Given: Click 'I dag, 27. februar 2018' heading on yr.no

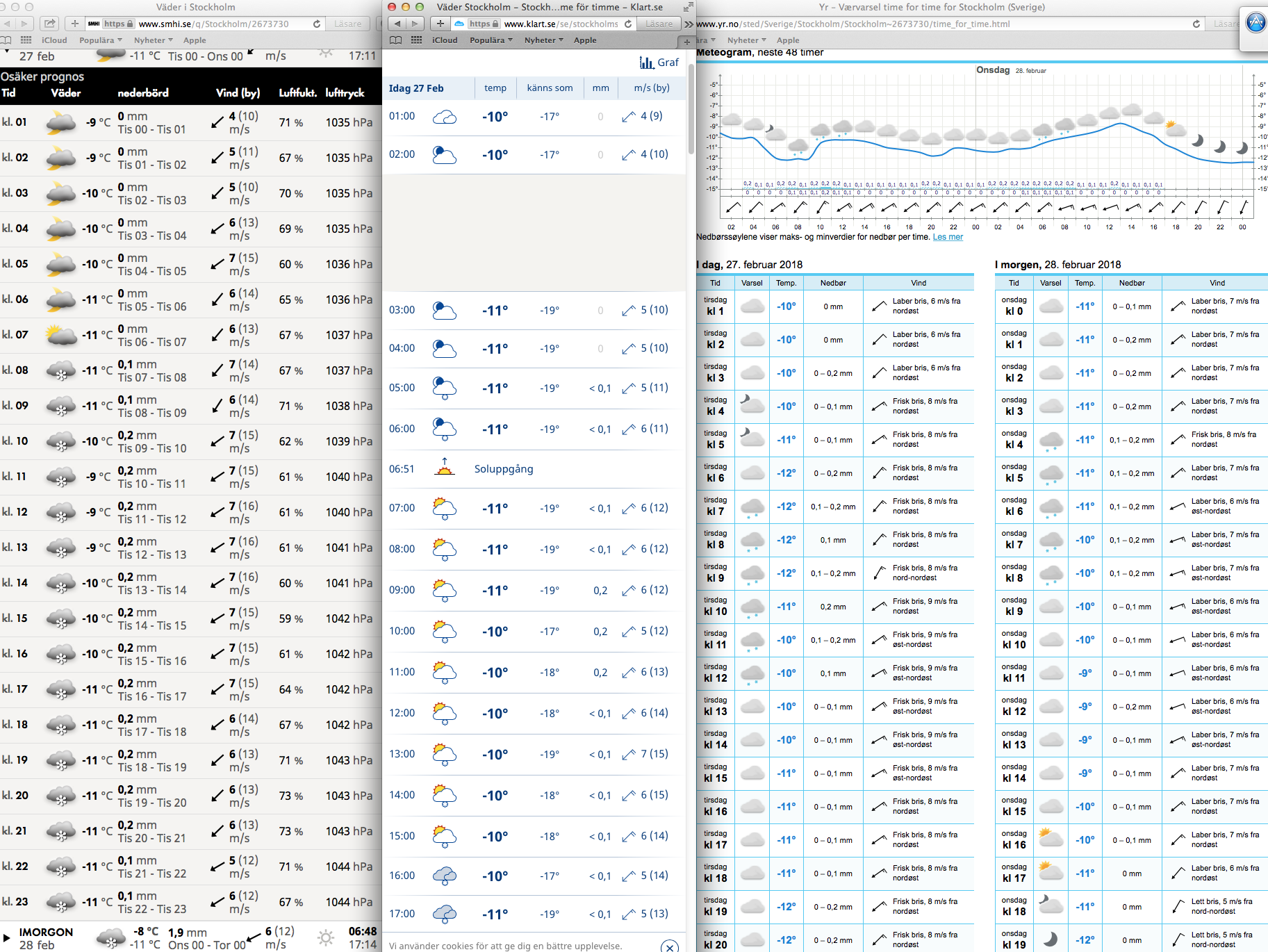Looking at the screenshot, I should (x=750, y=265).
